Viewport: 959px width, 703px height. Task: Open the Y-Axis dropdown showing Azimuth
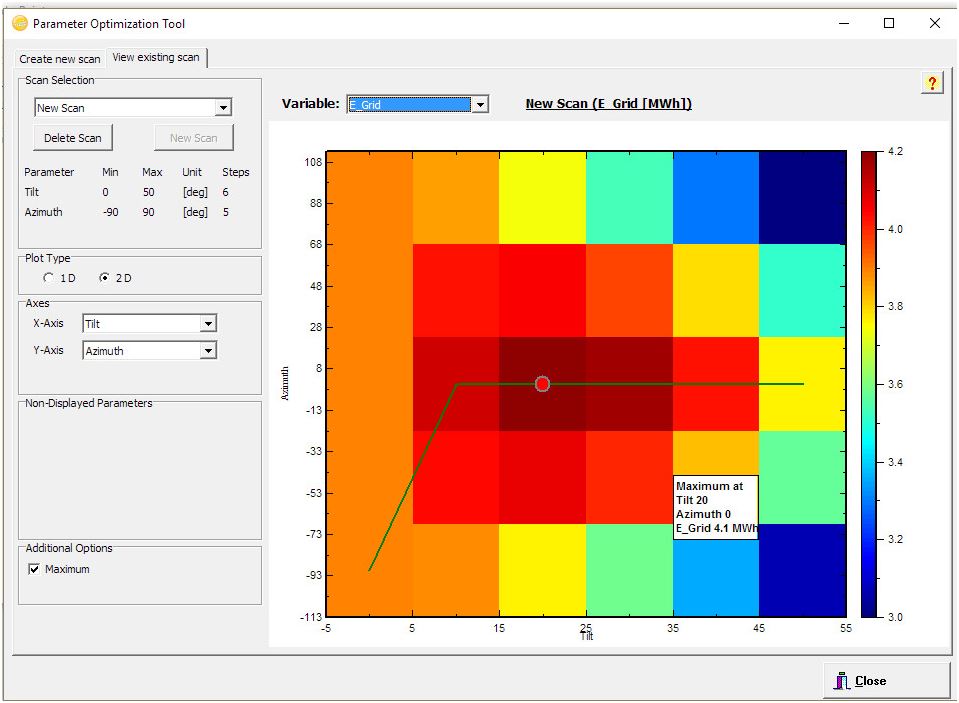(x=208, y=351)
